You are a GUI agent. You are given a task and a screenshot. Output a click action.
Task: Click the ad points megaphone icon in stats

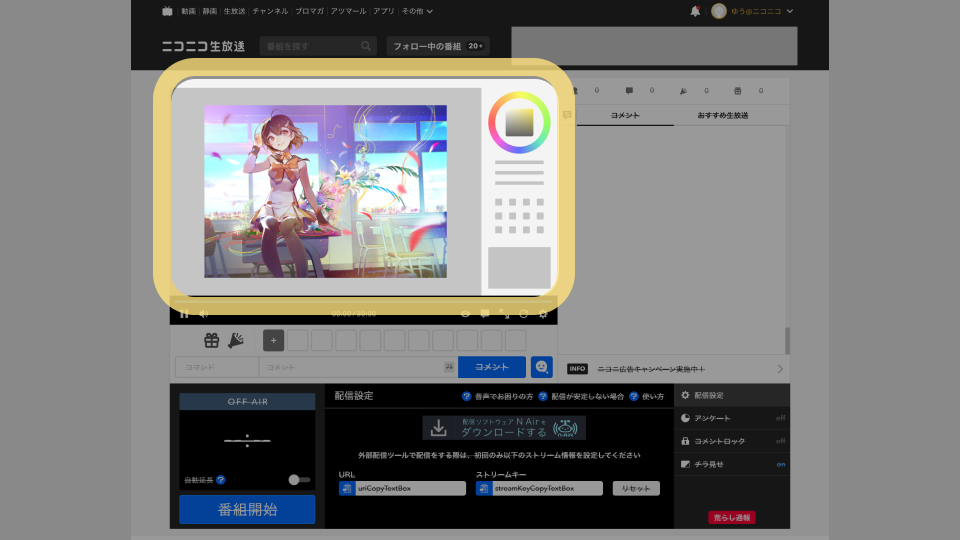[x=683, y=91]
